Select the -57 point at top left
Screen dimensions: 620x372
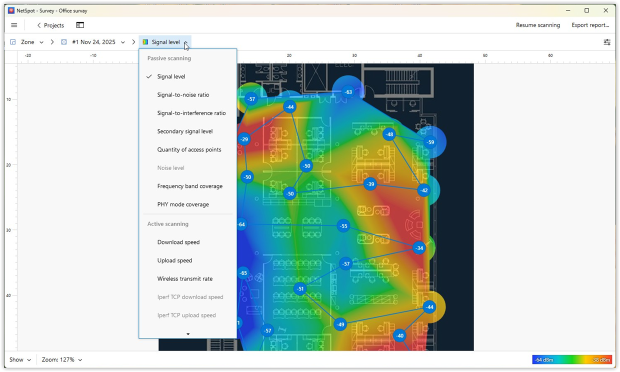pos(251,99)
